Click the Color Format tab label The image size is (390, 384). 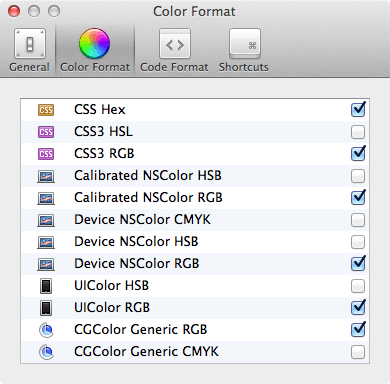[95, 67]
